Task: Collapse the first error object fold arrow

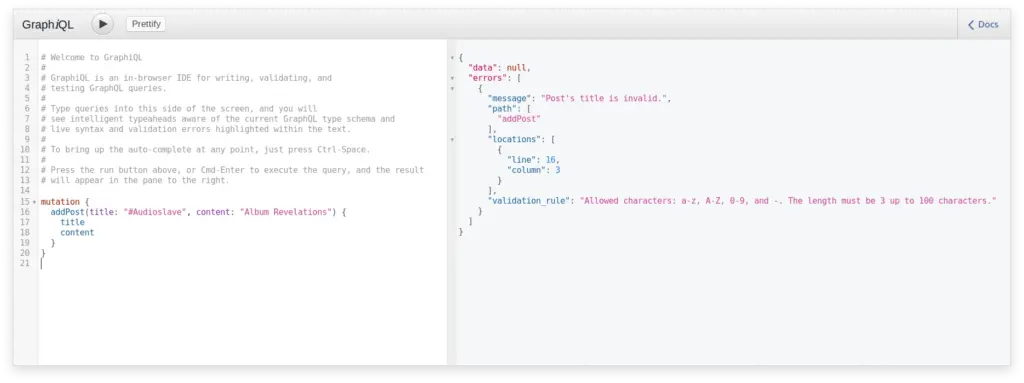Action: pyautogui.click(x=452, y=88)
